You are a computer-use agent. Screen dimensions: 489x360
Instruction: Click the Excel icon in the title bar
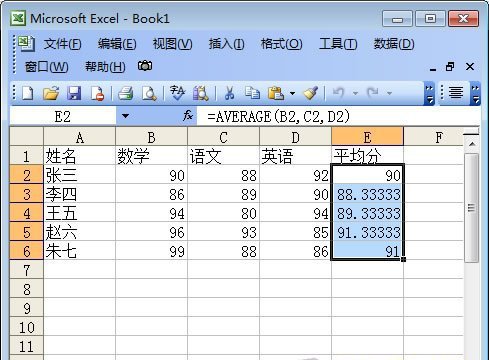pos(18,18)
